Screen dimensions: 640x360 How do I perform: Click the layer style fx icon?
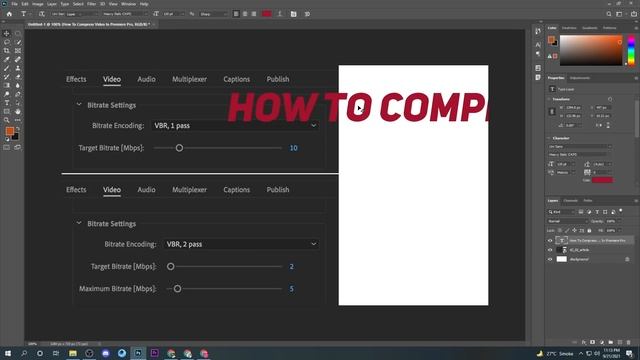[x=584, y=342]
